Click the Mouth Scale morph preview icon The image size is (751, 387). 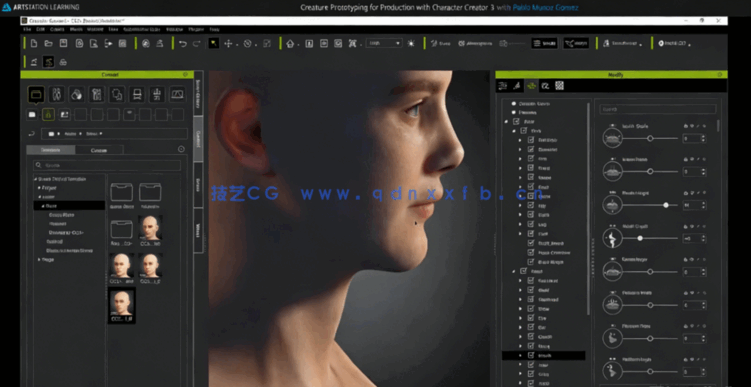[612, 138]
